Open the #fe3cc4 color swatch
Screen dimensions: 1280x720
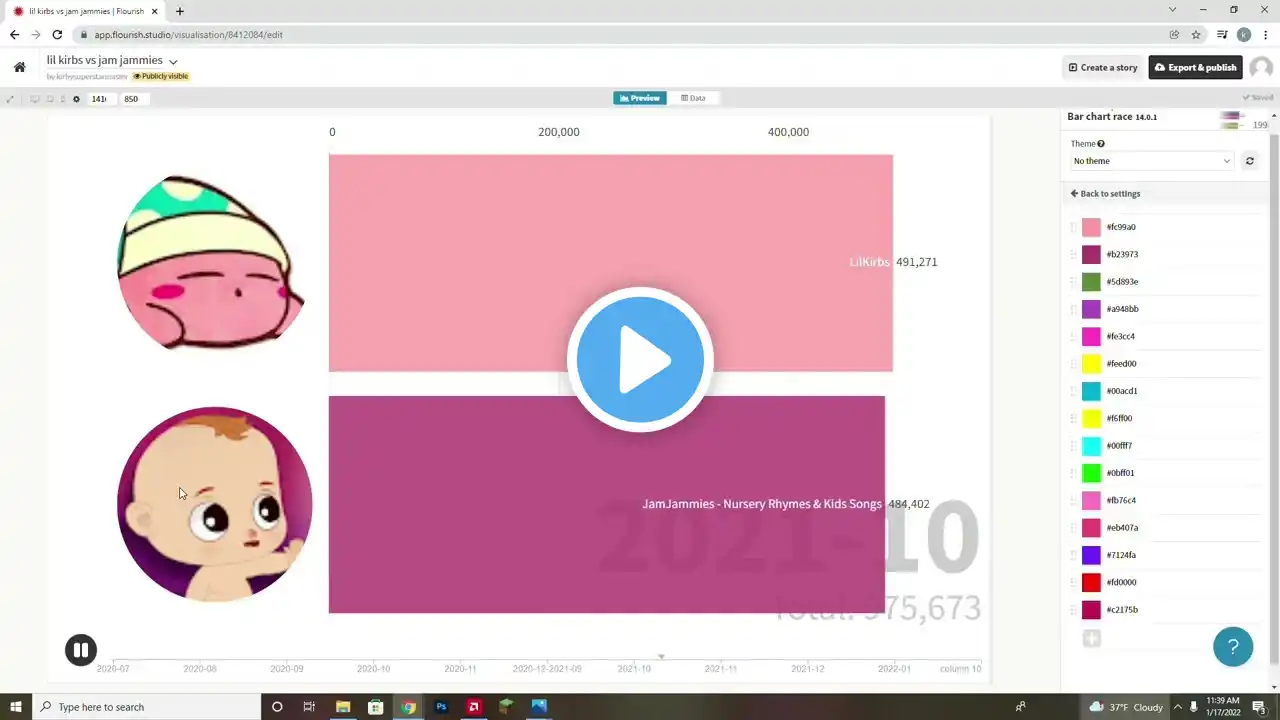click(1091, 336)
